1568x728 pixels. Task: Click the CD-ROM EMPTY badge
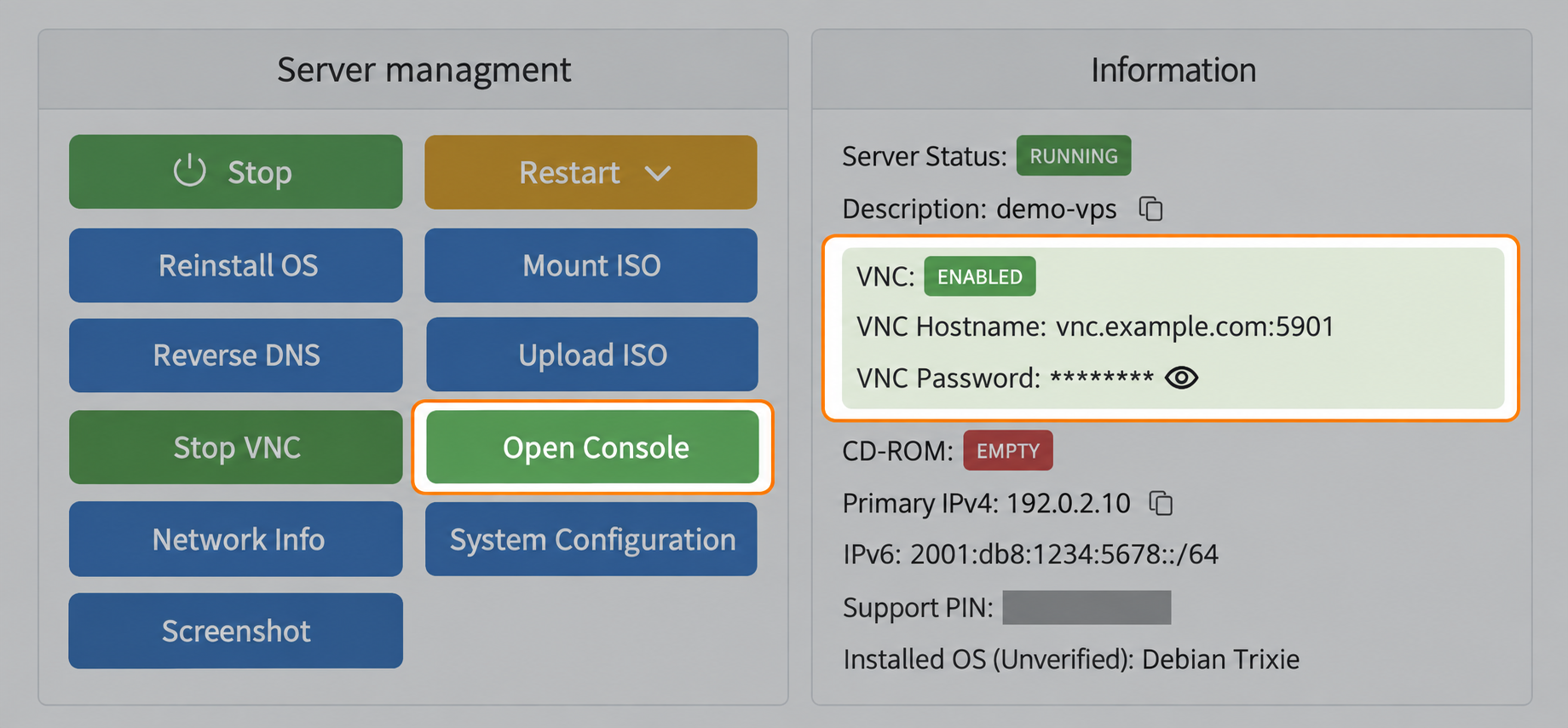(1008, 450)
